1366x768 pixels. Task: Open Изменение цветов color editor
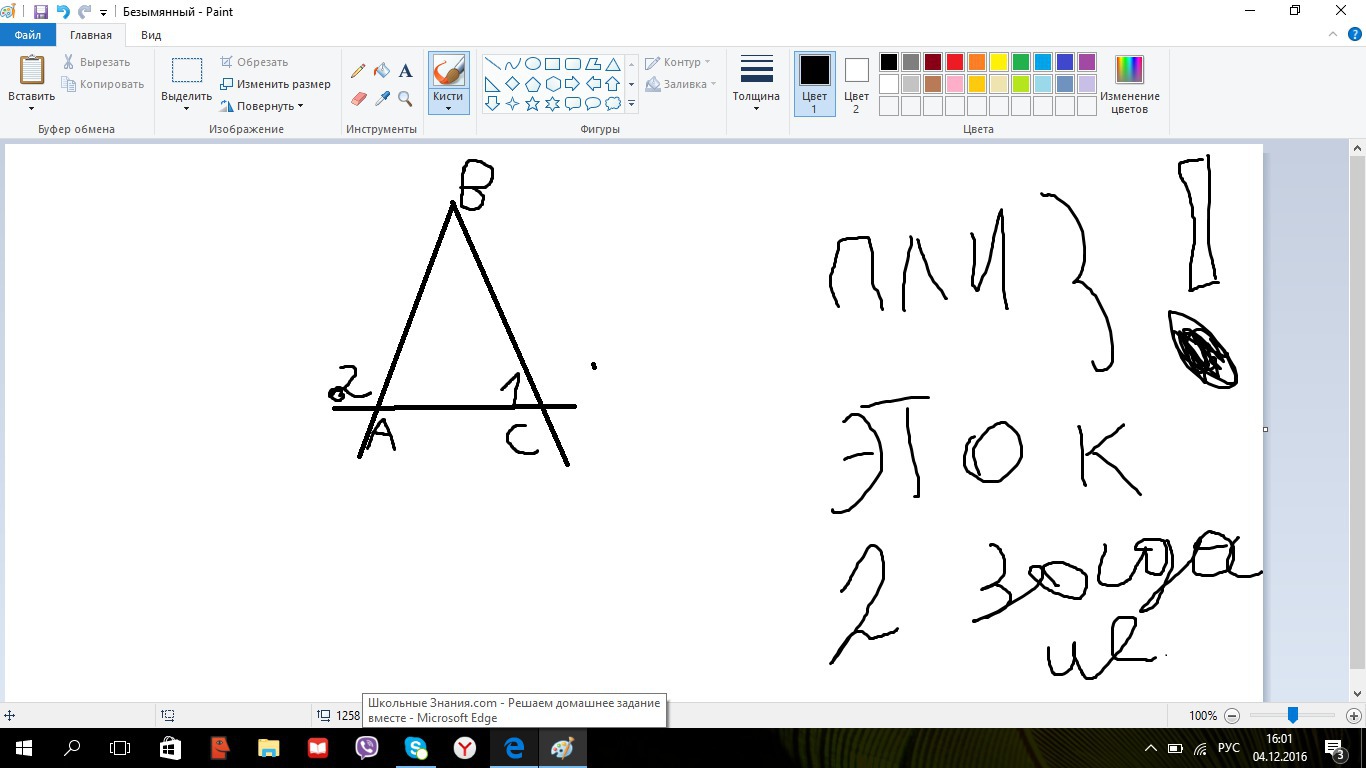(x=1129, y=84)
